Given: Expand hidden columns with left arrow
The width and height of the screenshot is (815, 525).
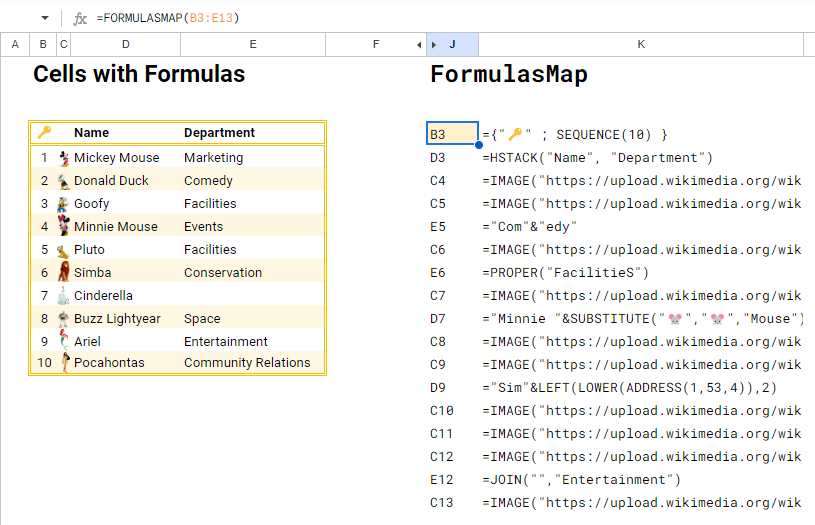Looking at the screenshot, I should (419, 45).
